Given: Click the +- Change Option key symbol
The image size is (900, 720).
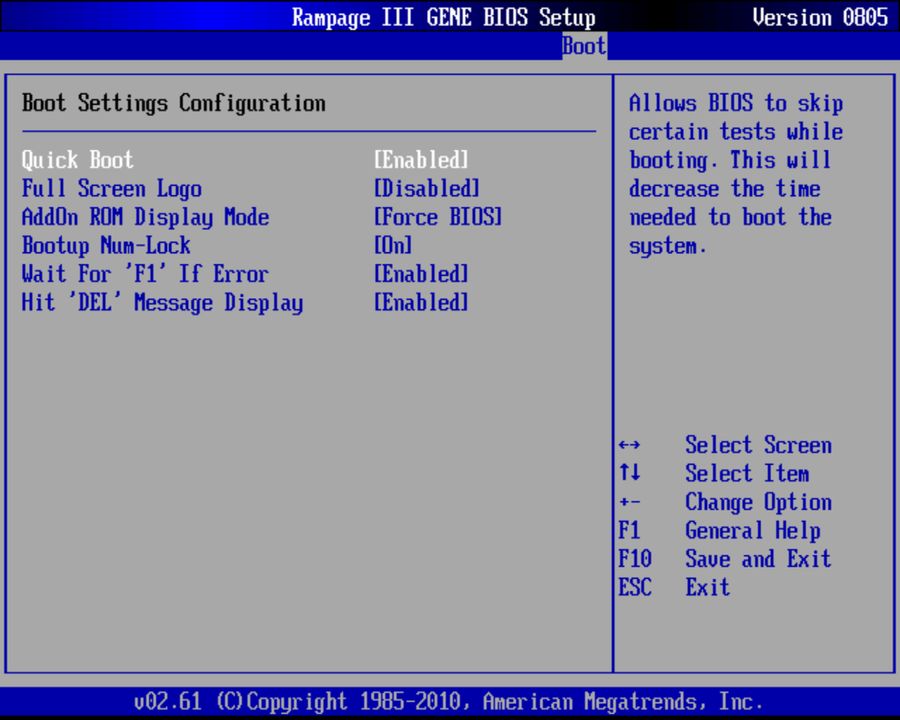Looking at the screenshot, I should (x=630, y=502).
